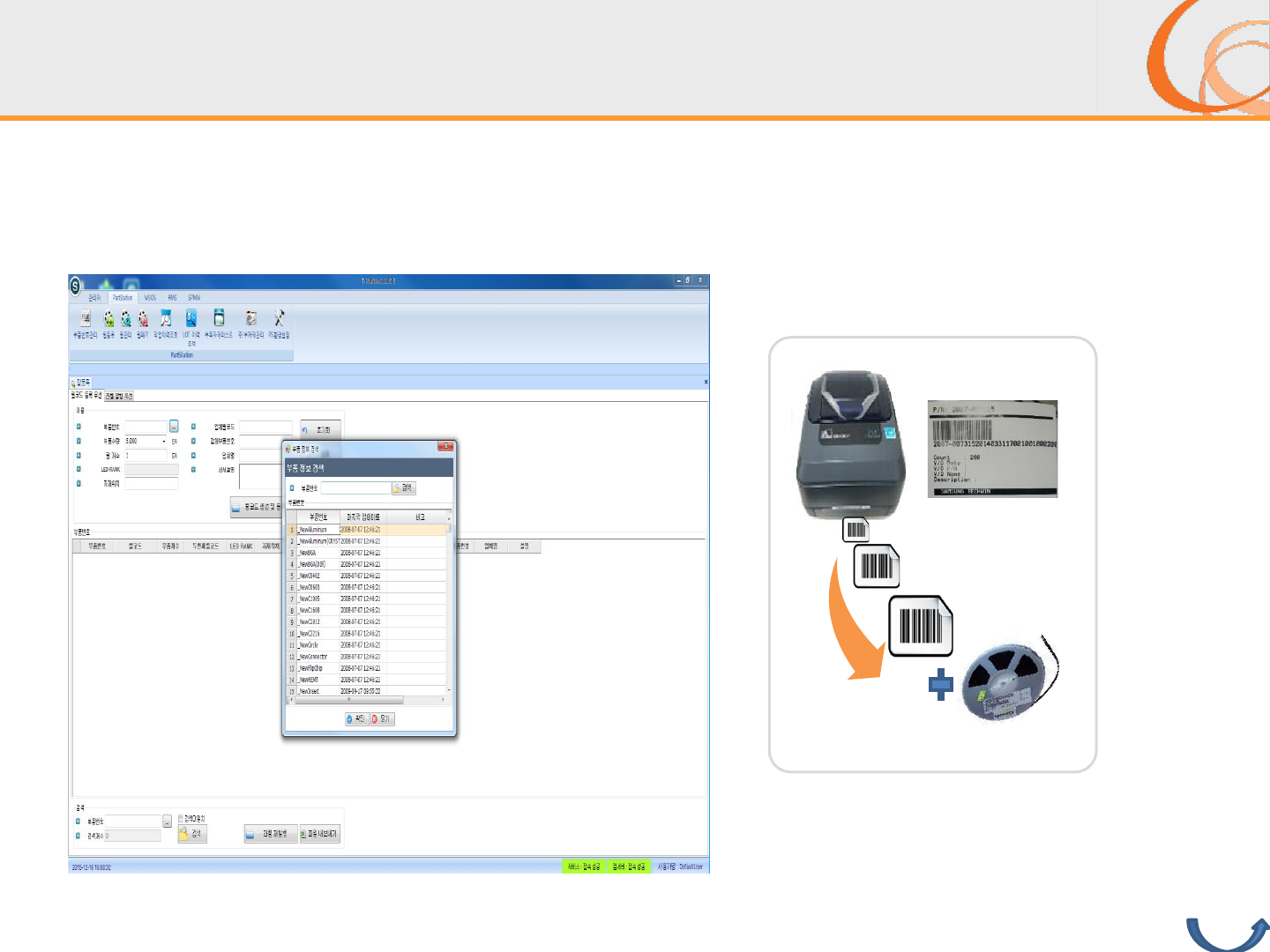Switch to the MSDS ribbon tab
This screenshot has height=952, width=1270.
[x=150, y=298]
